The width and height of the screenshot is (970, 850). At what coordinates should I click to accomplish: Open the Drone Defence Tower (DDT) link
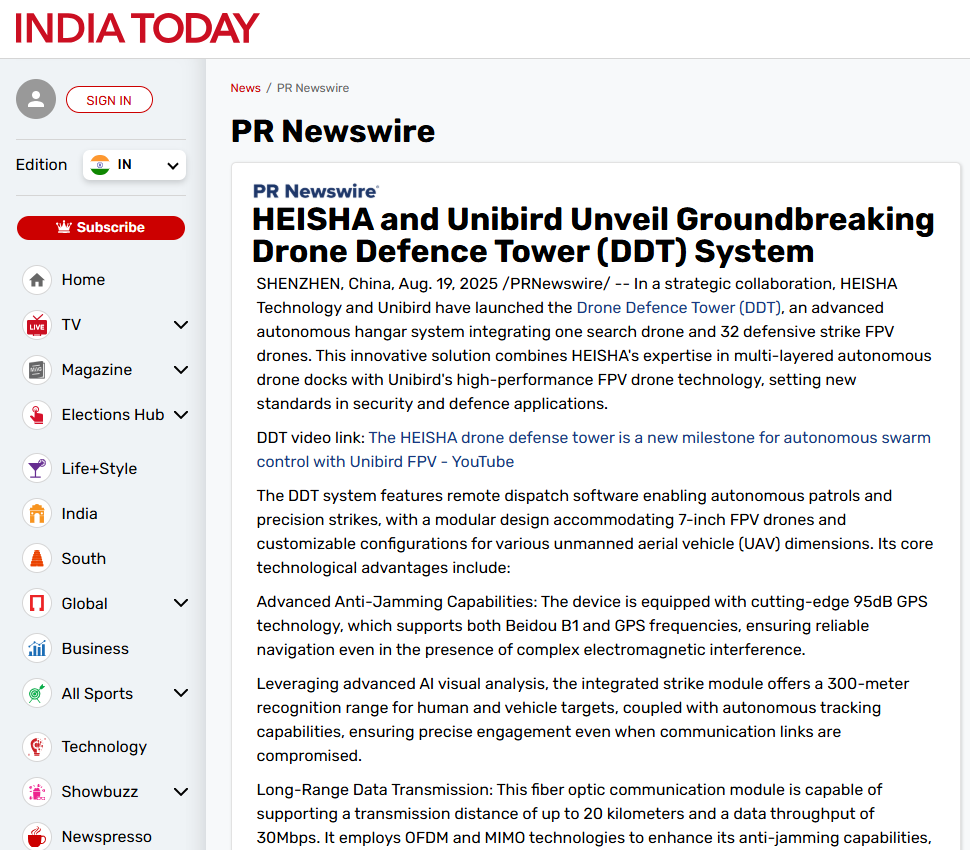678,308
